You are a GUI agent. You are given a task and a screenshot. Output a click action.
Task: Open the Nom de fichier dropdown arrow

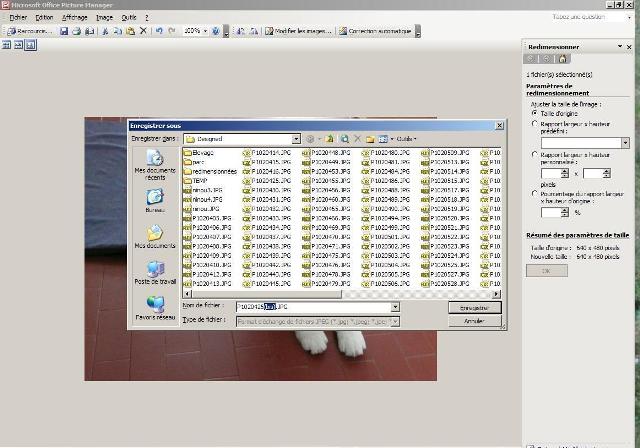click(395, 307)
